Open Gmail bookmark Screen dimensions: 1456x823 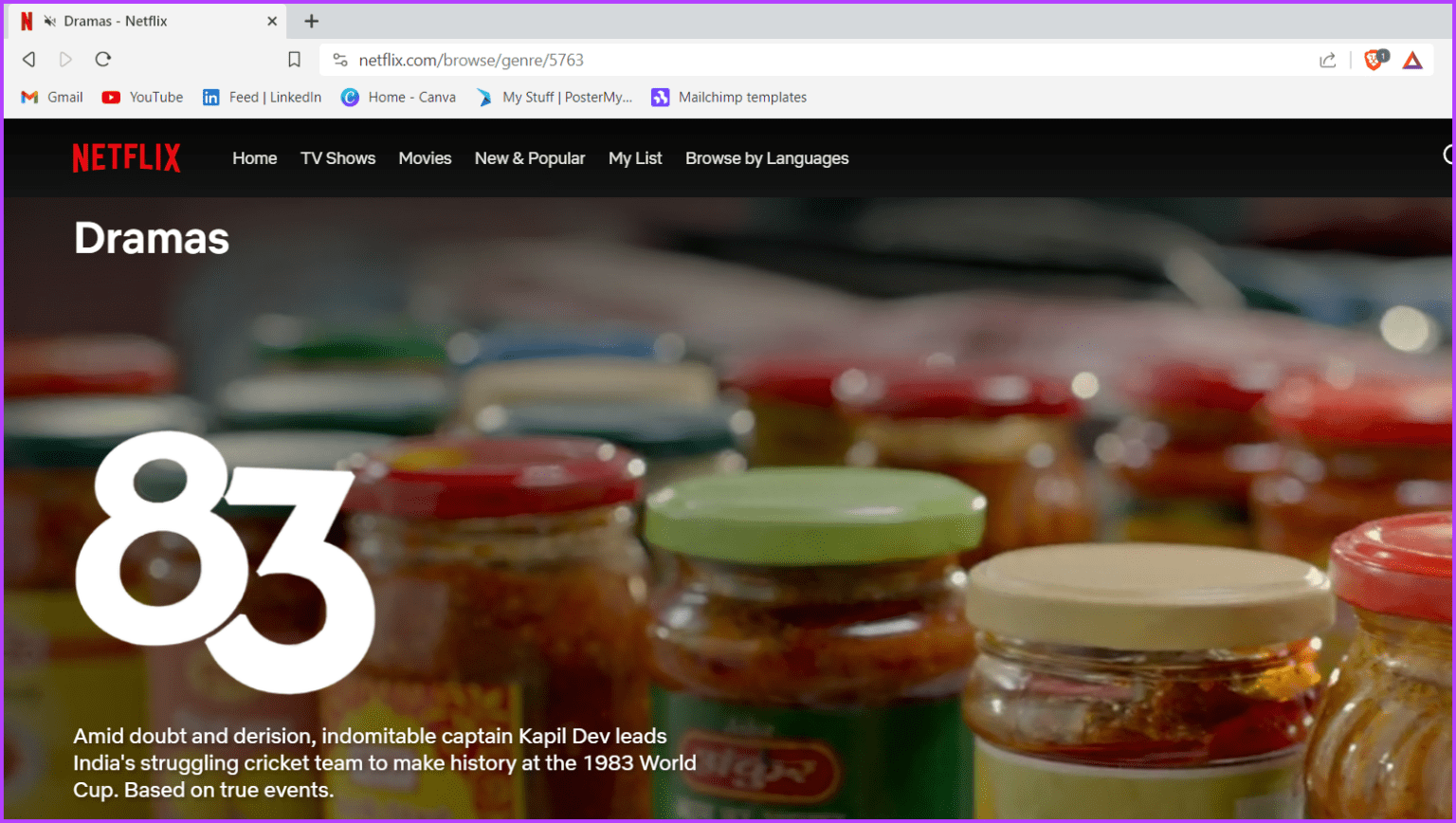(x=52, y=97)
